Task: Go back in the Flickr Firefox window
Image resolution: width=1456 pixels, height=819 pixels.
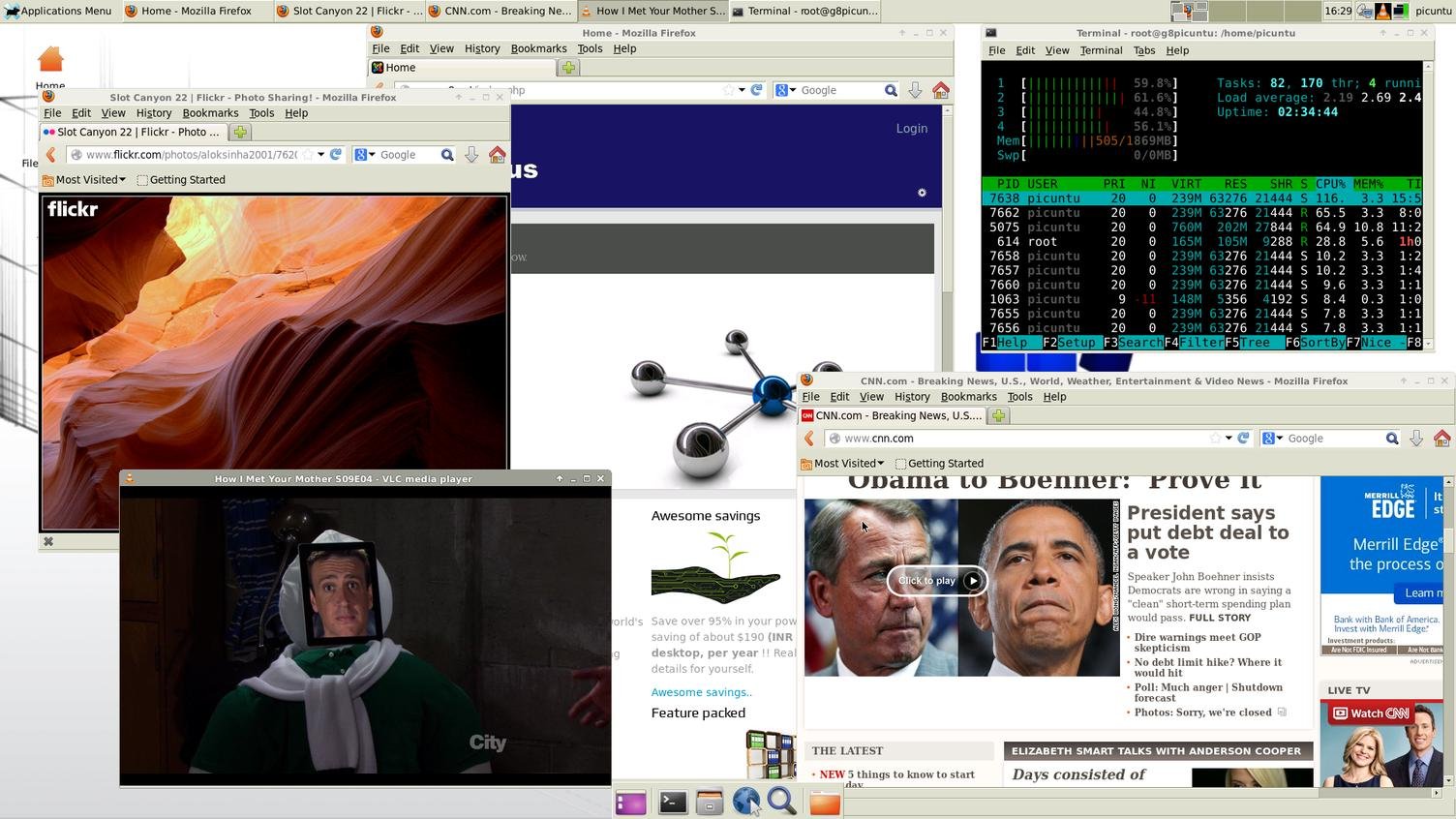Action: pos(51,155)
